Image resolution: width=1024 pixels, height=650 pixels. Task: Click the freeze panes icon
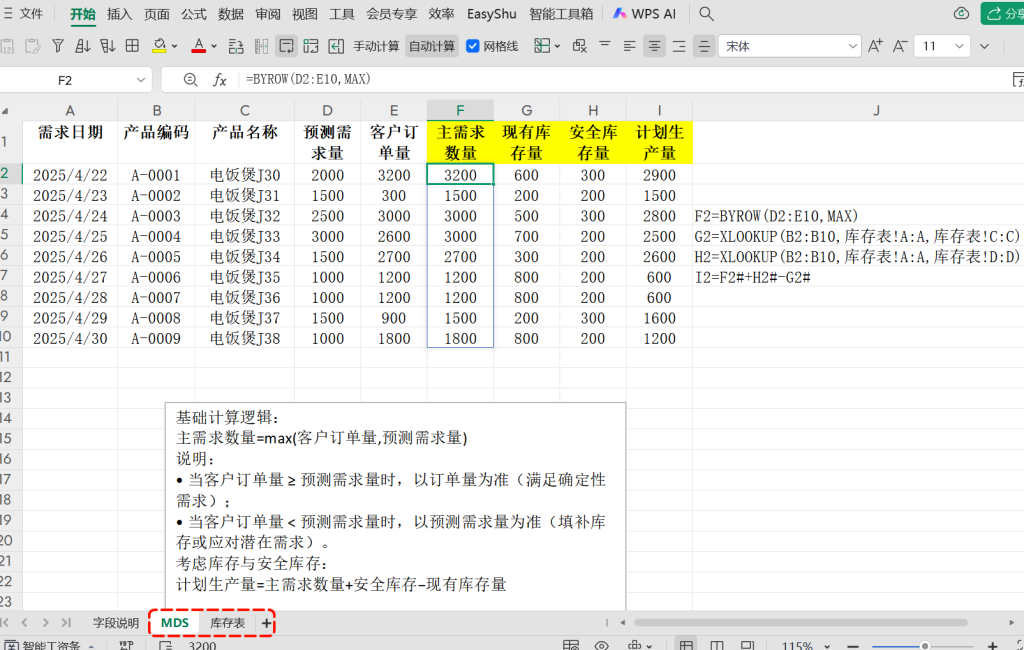pyautogui.click(x=311, y=46)
